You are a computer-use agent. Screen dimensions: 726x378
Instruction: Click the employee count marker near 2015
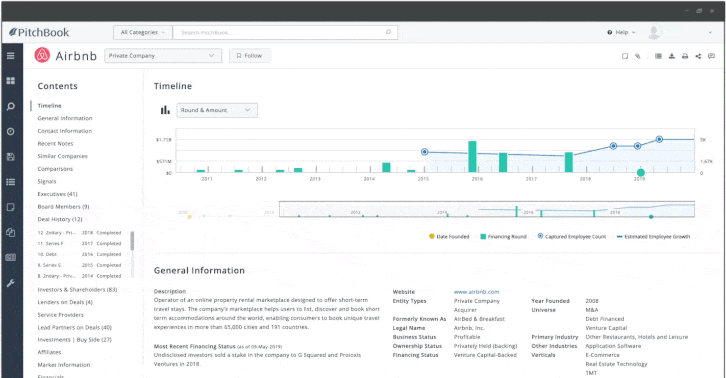425,151
